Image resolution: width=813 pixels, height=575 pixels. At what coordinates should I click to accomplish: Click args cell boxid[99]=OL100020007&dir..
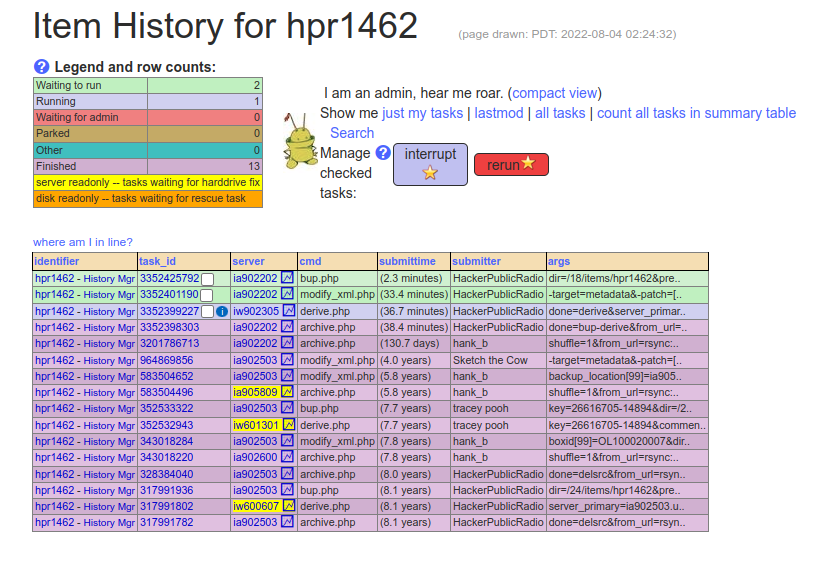[627, 442]
